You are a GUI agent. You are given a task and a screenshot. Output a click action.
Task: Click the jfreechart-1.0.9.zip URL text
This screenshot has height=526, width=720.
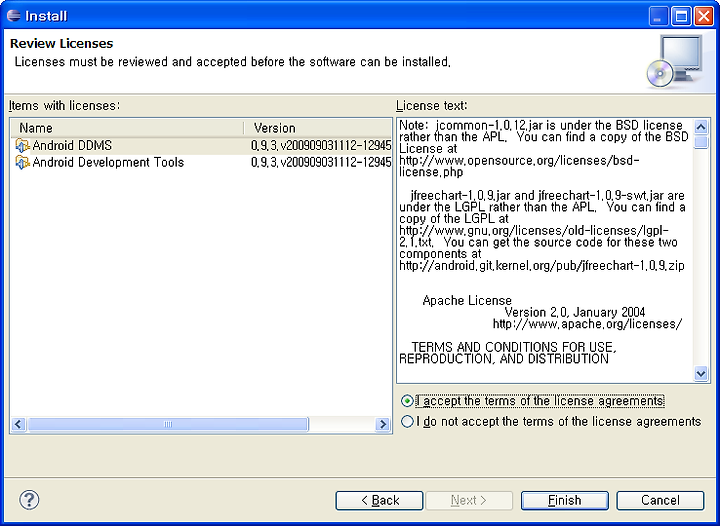click(542, 266)
